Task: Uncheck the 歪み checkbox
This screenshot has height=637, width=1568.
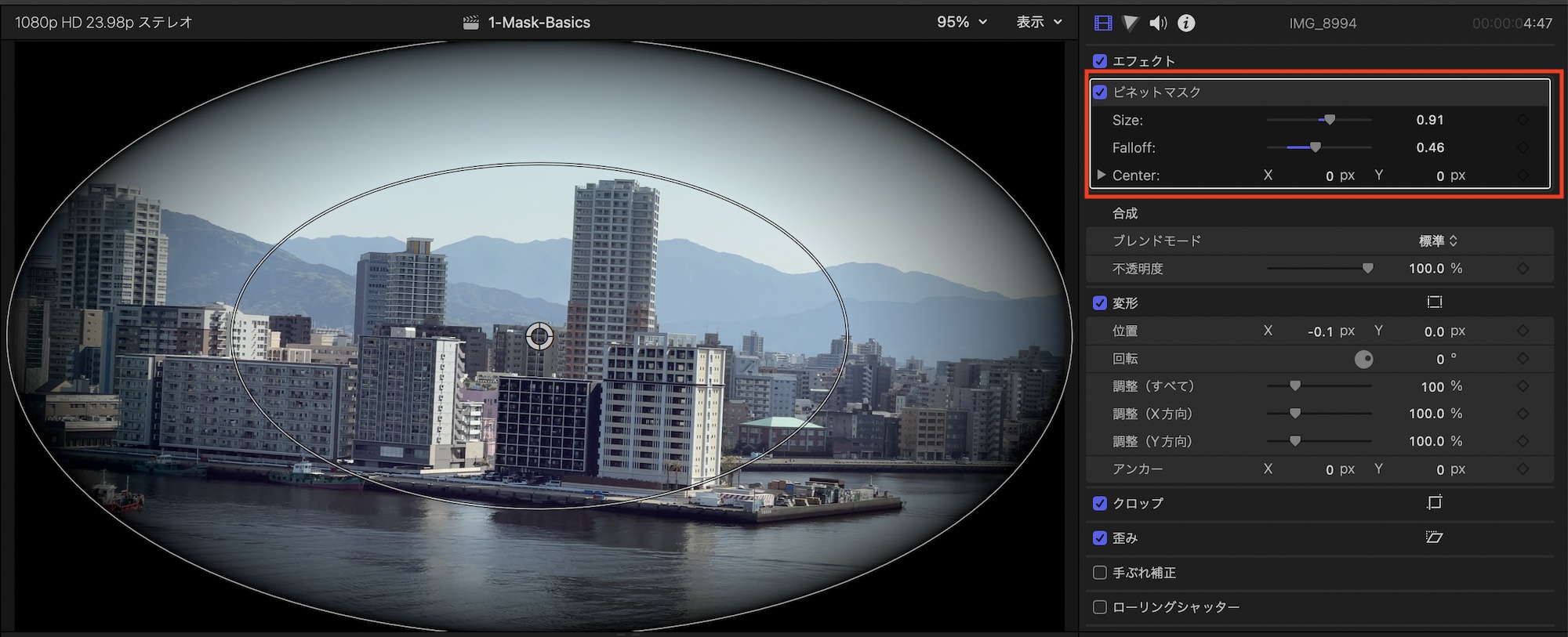Action: pos(1100,538)
